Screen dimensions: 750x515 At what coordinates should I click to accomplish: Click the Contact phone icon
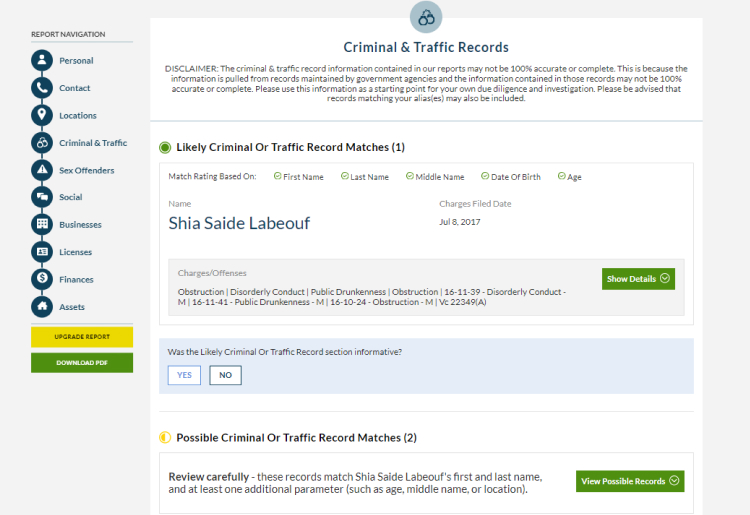click(x=42, y=88)
